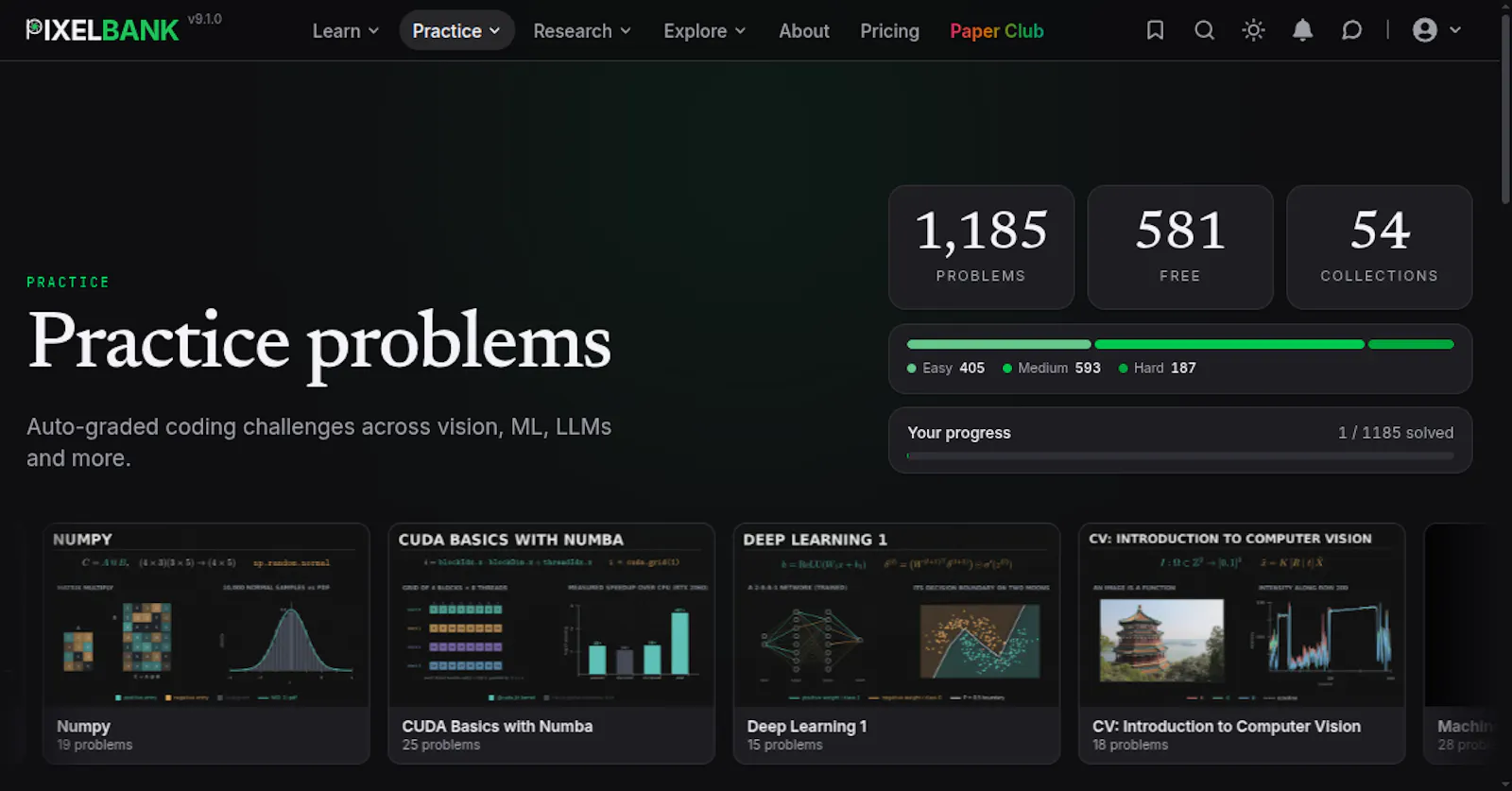This screenshot has height=791, width=1512.
Task: Open the search icon
Action: [1204, 30]
